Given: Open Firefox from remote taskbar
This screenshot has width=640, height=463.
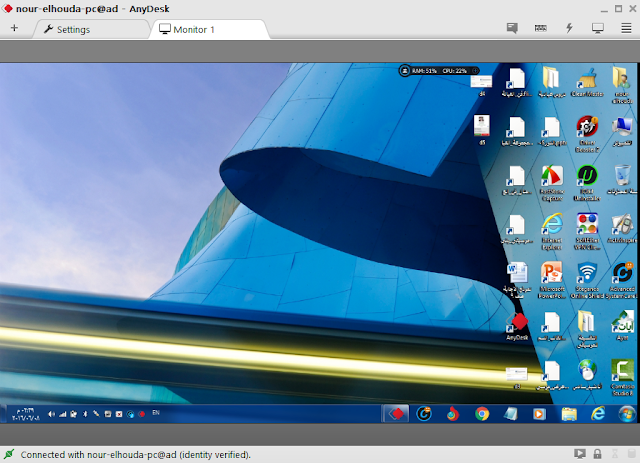Looking at the screenshot, I should pos(452,414).
